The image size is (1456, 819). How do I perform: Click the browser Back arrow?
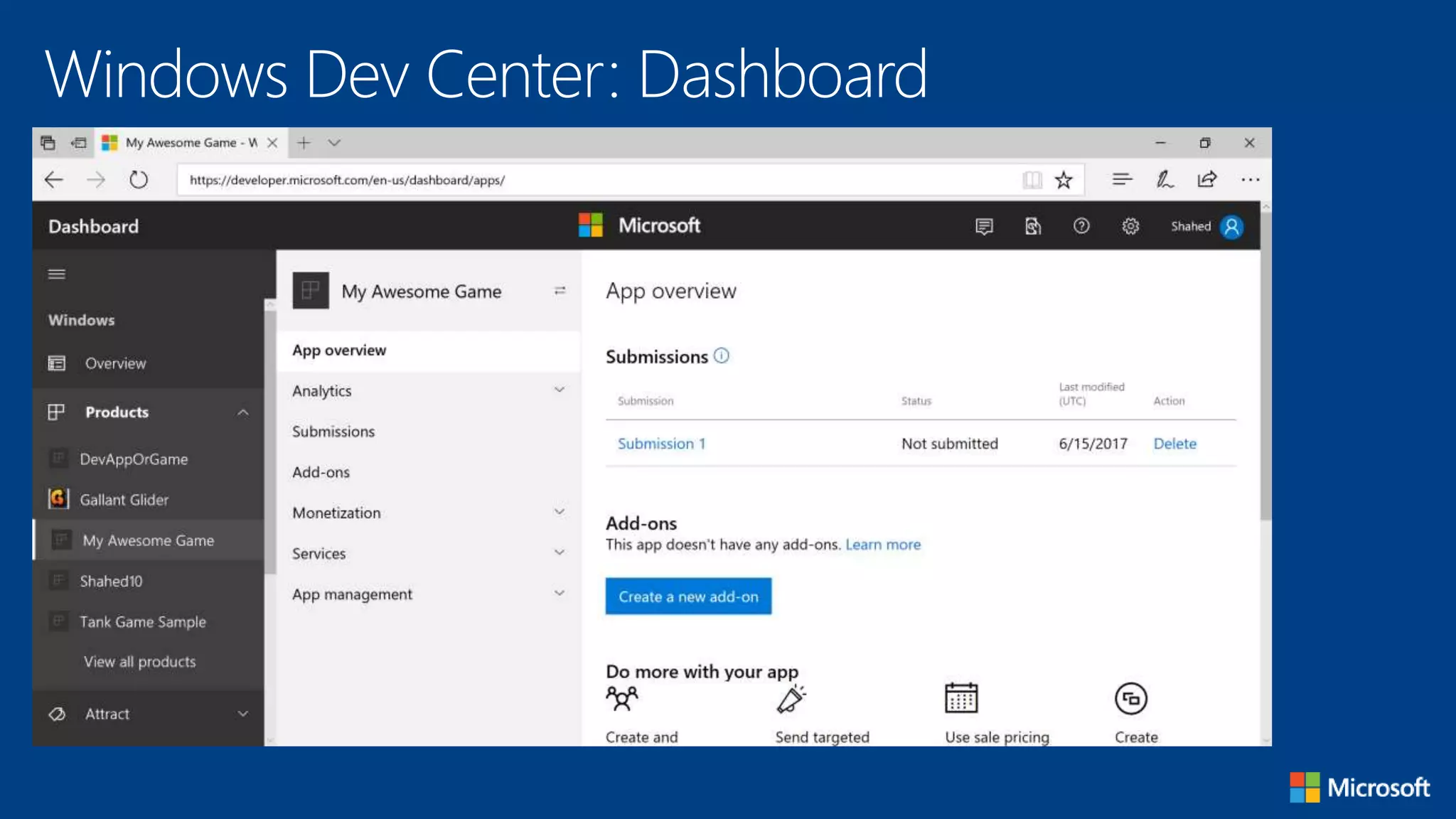[x=54, y=180]
